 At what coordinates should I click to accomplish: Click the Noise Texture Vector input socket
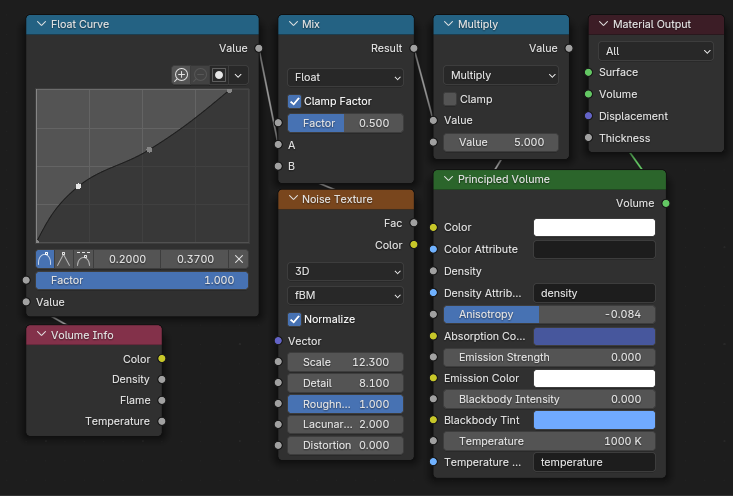pos(278,341)
